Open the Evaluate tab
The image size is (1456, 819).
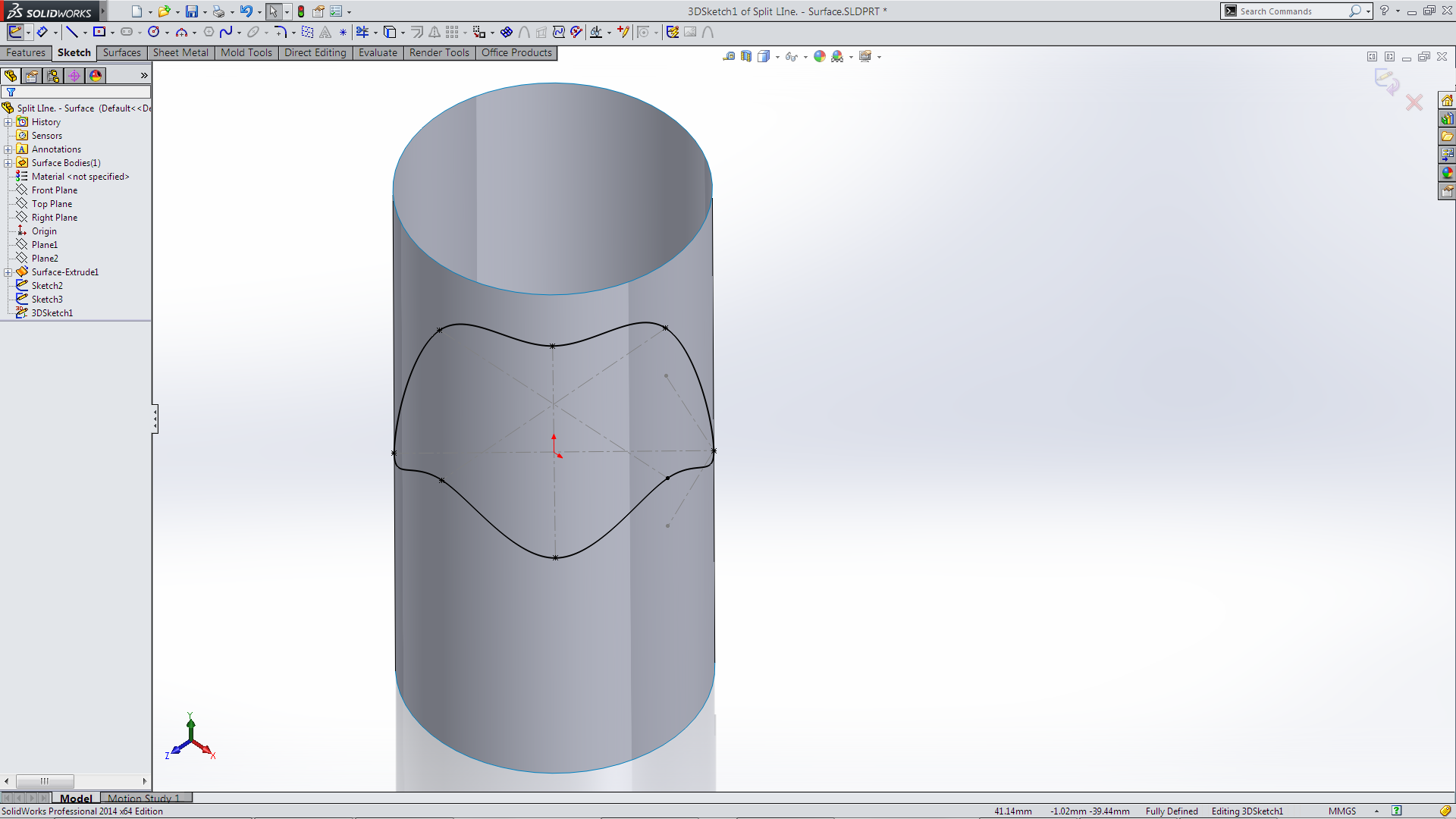coord(378,52)
